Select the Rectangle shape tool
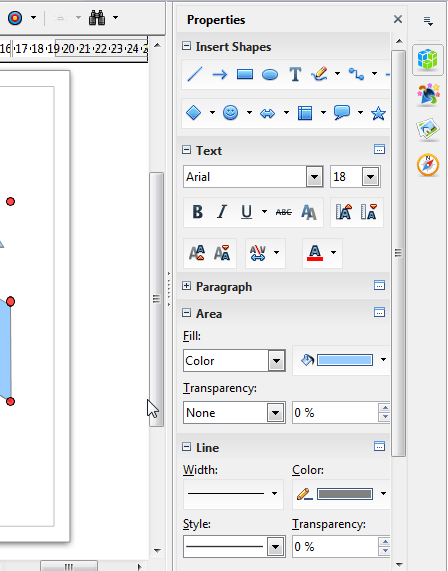 245,75
